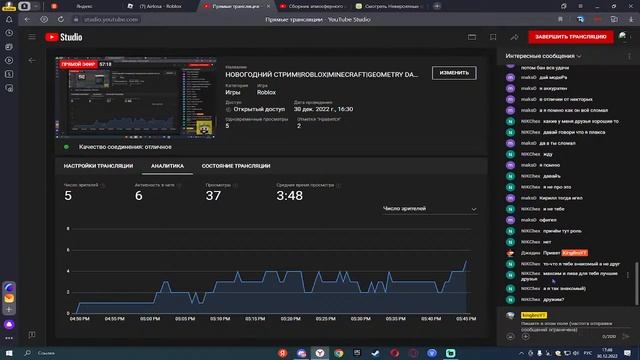Switch to the Яндекс browser tab

point(84,6)
